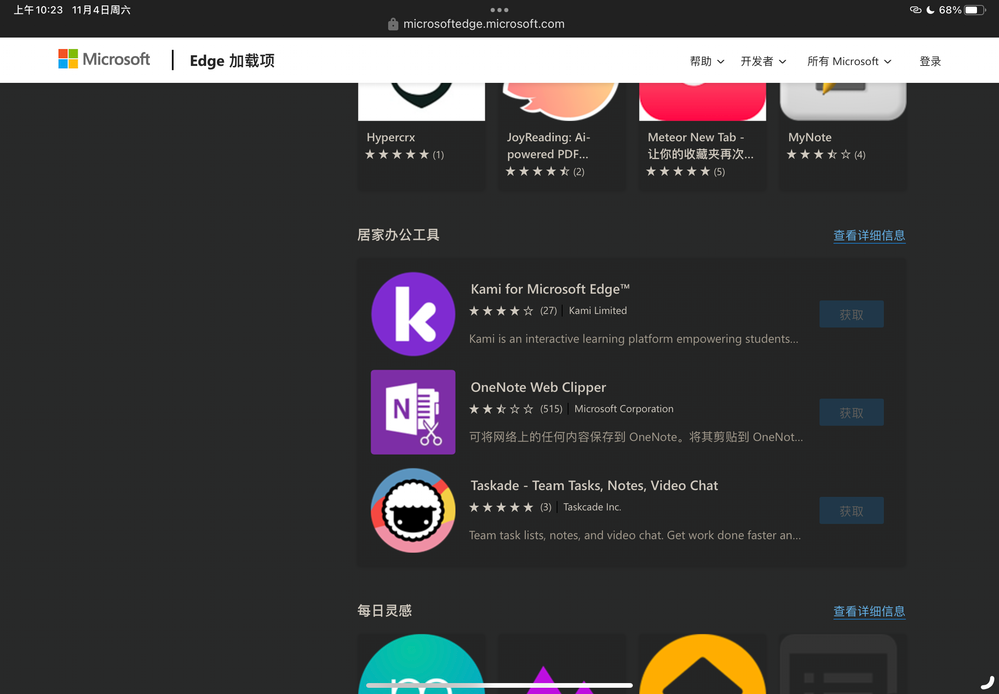The height and width of the screenshot is (694, 999).
Task: Open the OneNote Web Clipper title
Action: [538, 387]
